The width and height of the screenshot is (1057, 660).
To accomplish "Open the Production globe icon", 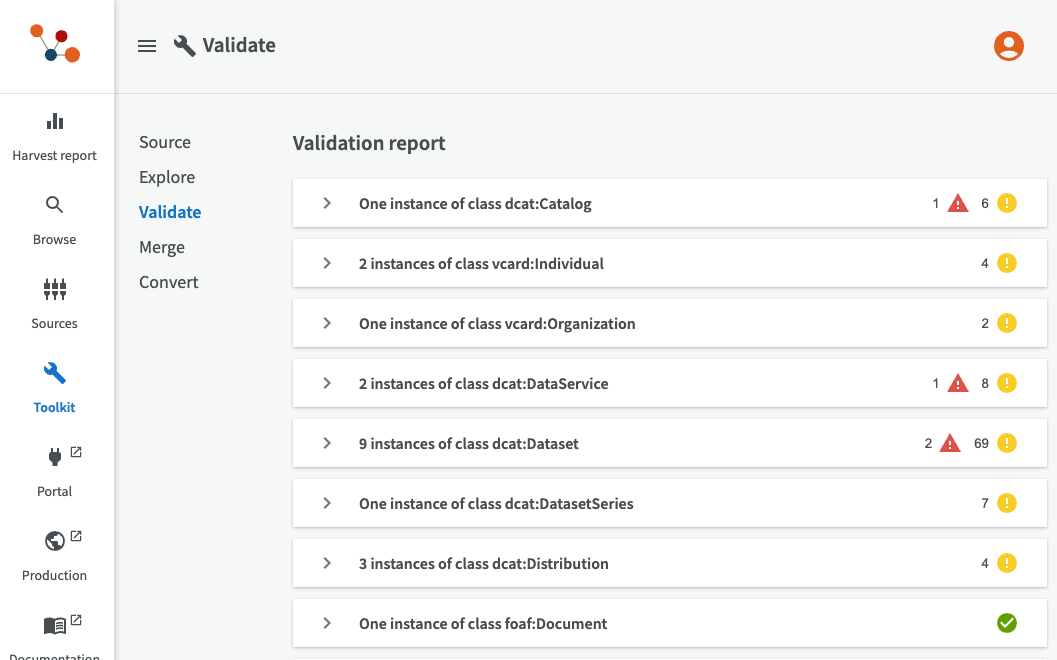I will click(55, 541).
